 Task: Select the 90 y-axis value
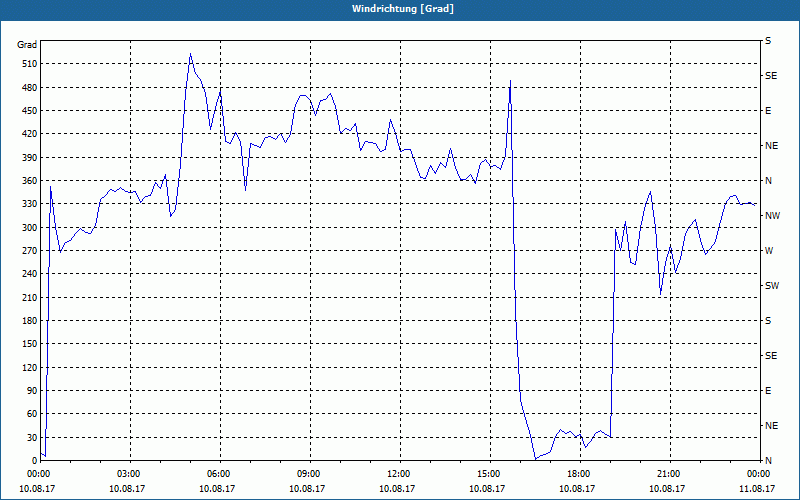[32, 391]
